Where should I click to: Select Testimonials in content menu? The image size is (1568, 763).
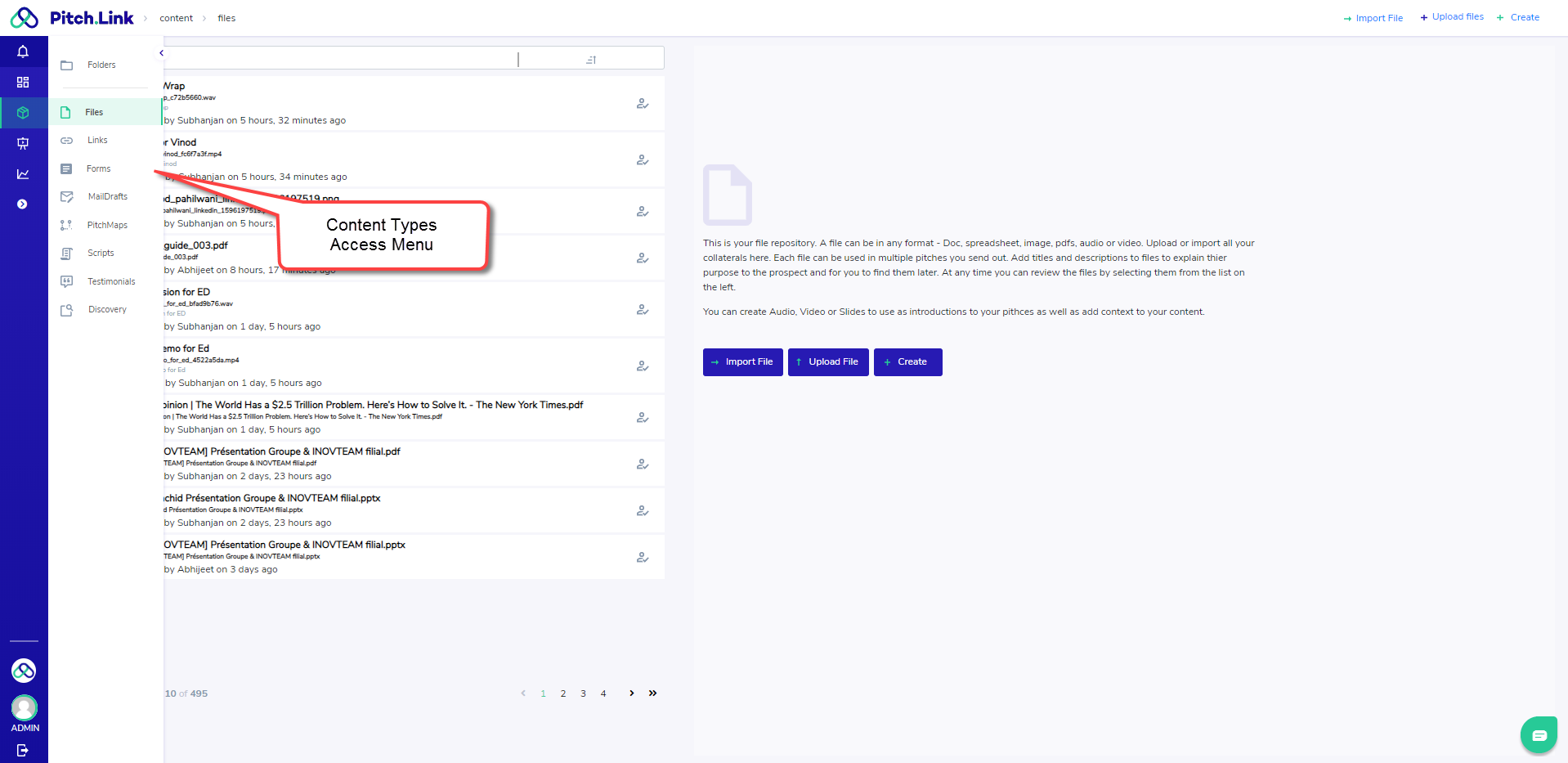click(x=111, y=281)
